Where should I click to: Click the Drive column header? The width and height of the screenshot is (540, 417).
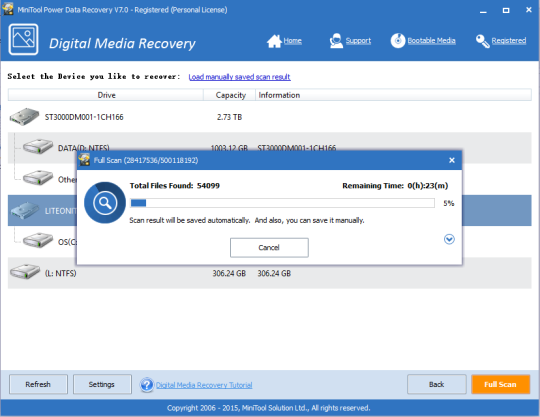[x=106, y=95]
